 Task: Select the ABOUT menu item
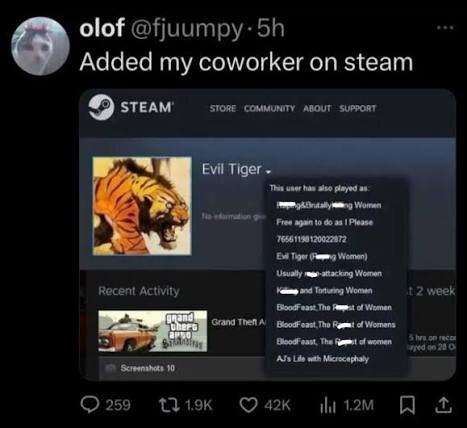(x=317, y=109)
